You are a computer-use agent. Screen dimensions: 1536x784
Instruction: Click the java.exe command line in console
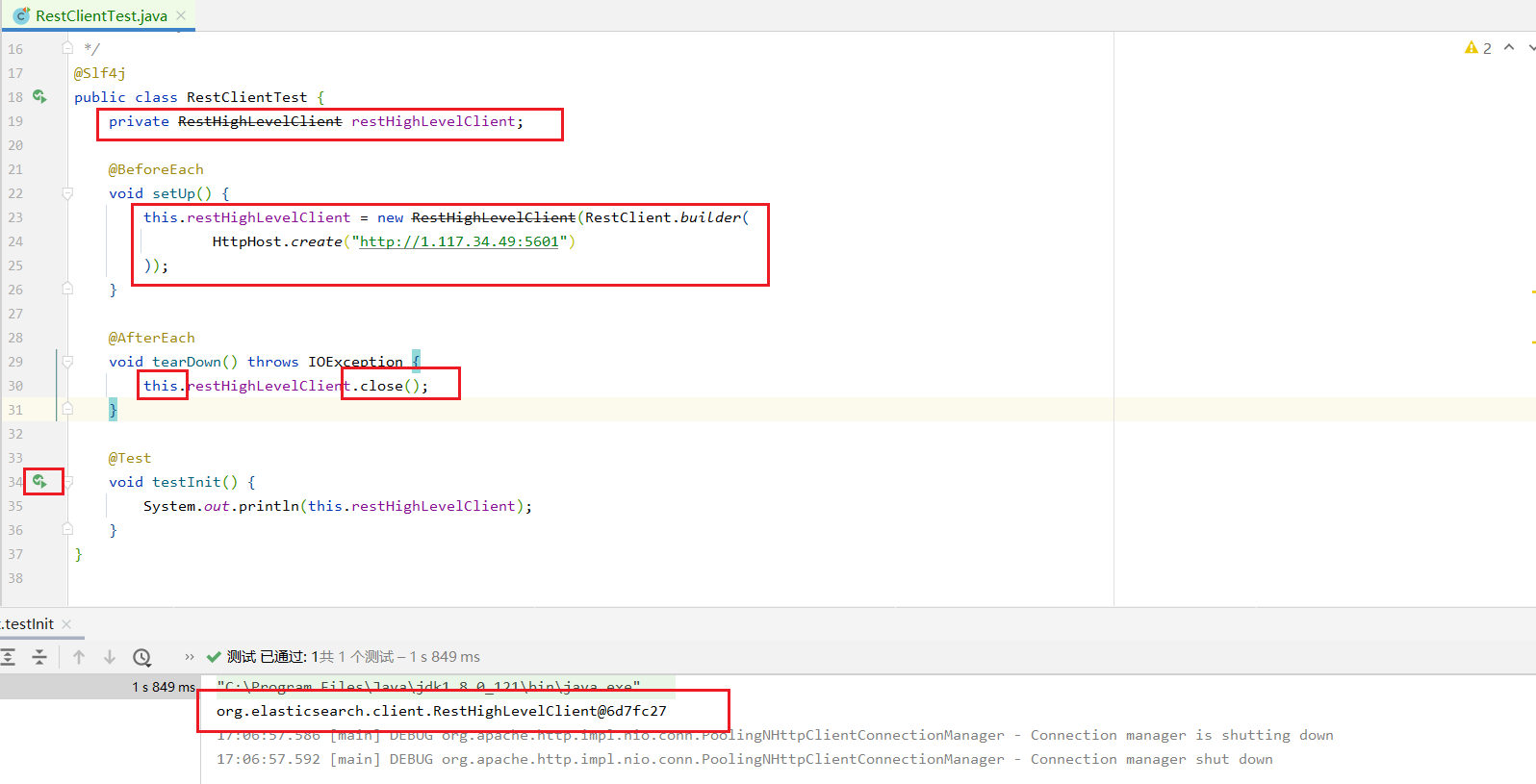pos(428,687)
